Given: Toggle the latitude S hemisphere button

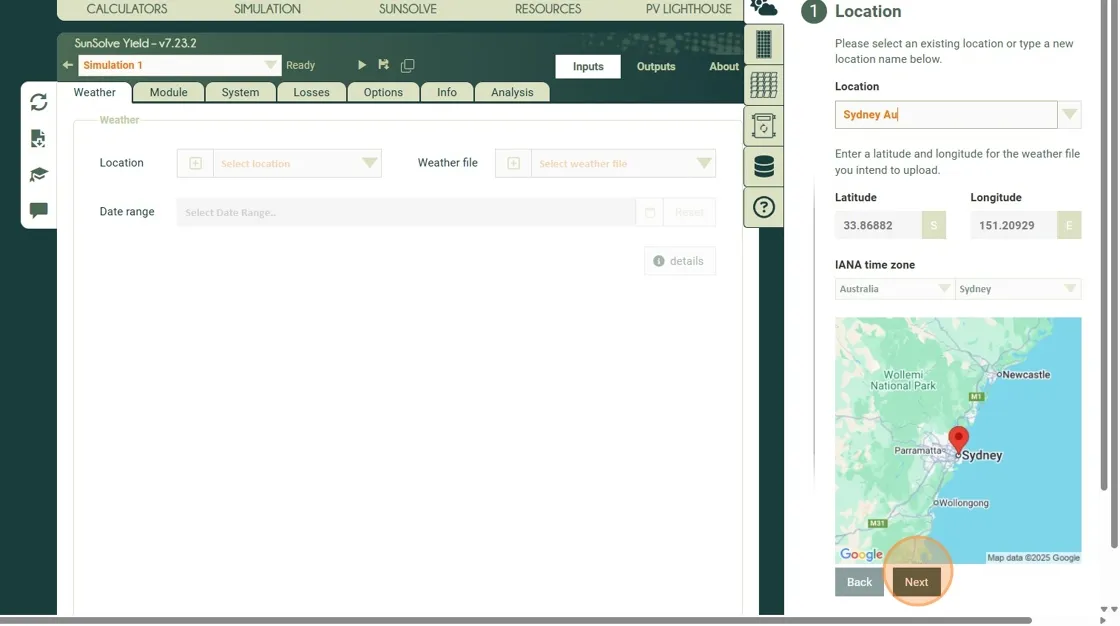Looking at the screenshot, I should (x=933, y=226).
